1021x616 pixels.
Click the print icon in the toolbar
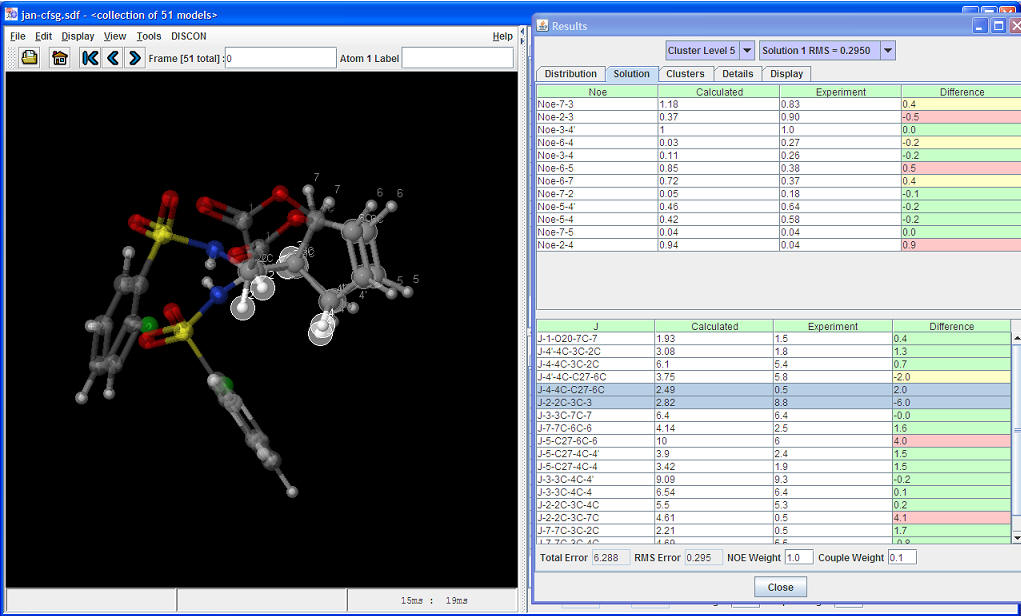click(x=30, y=58)
